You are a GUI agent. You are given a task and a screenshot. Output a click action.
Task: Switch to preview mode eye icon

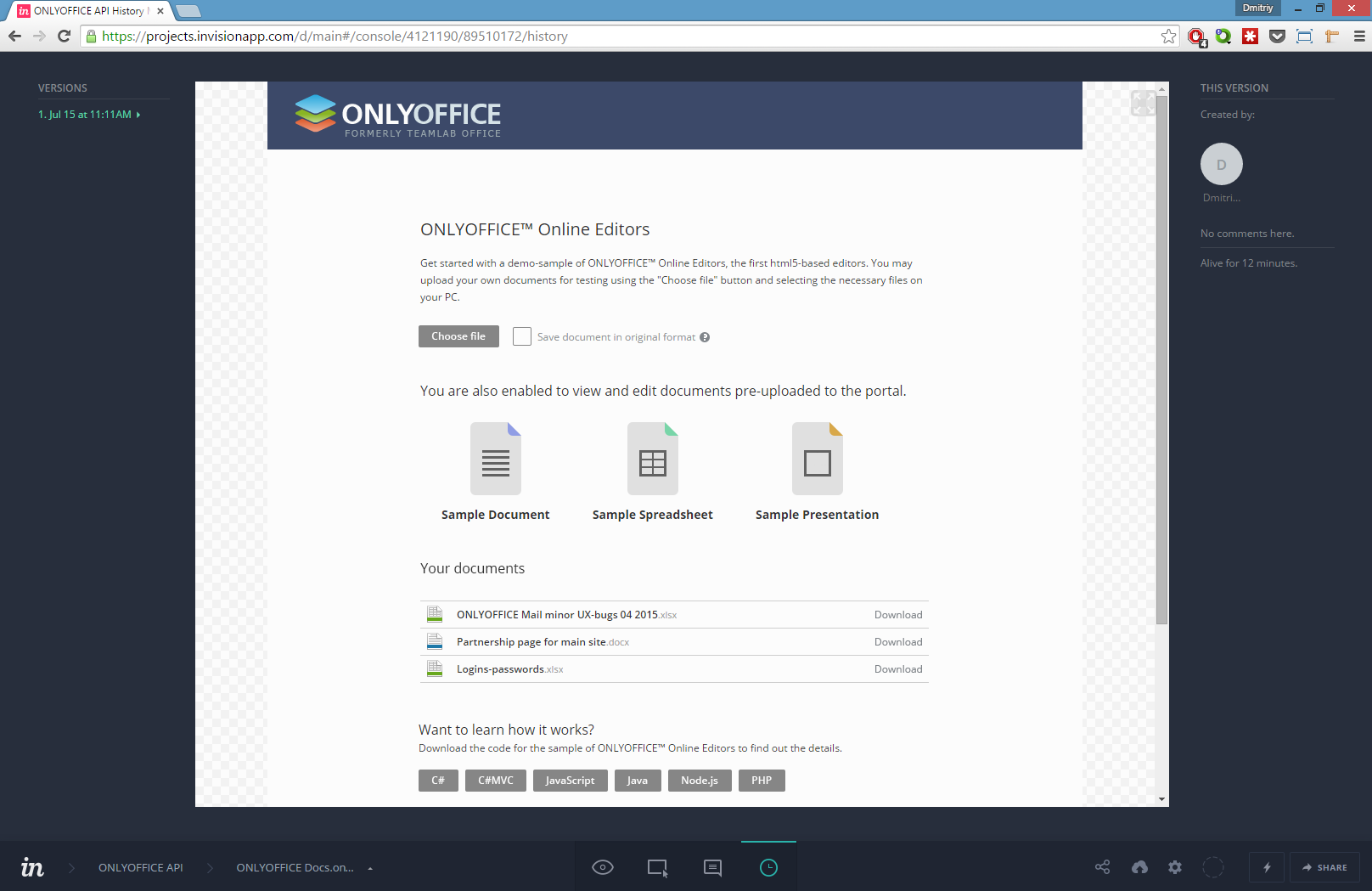point(603,867)
